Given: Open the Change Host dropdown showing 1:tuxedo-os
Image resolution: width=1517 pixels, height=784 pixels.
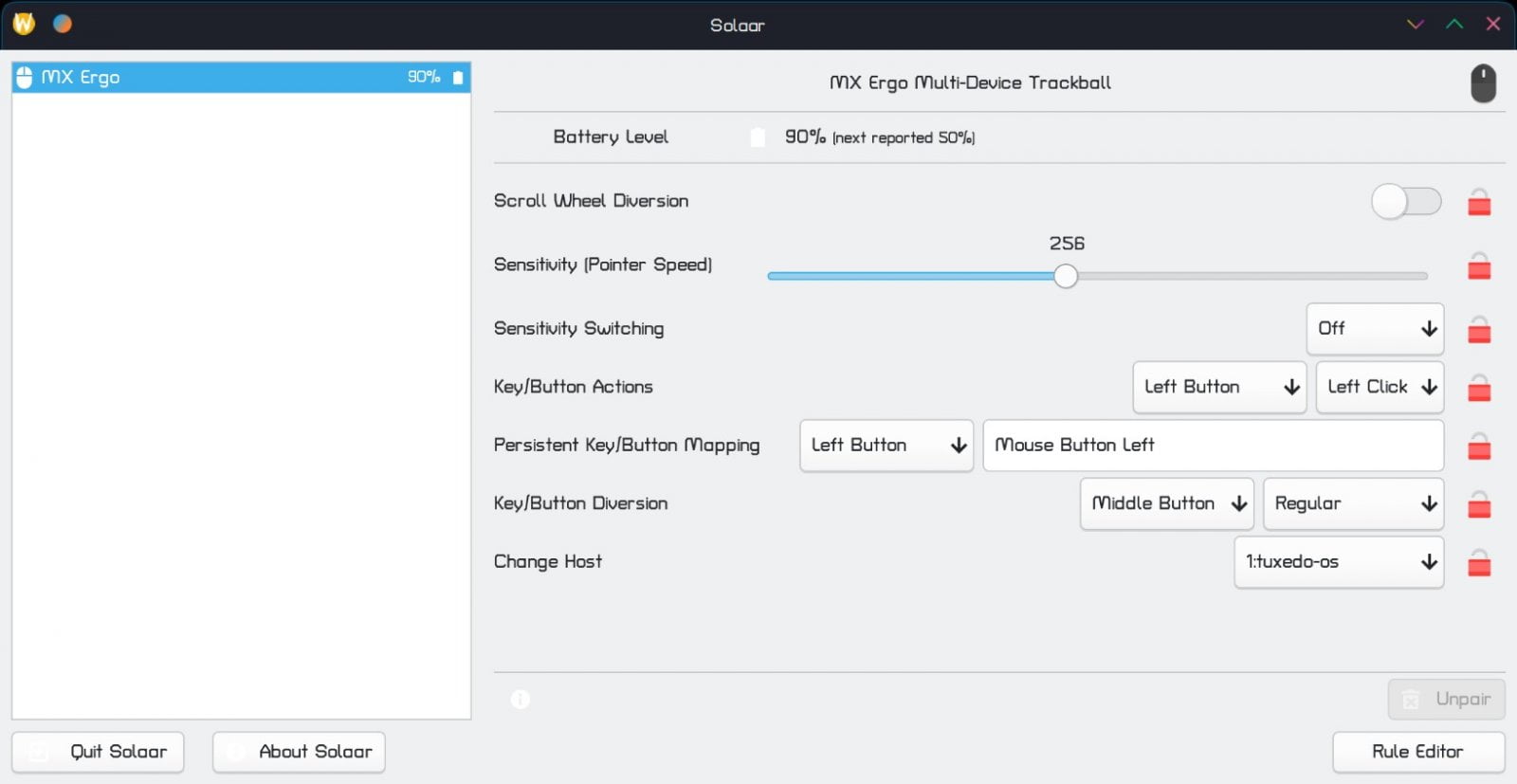Looking at the screenshot, I should (x=1339, y=562).
